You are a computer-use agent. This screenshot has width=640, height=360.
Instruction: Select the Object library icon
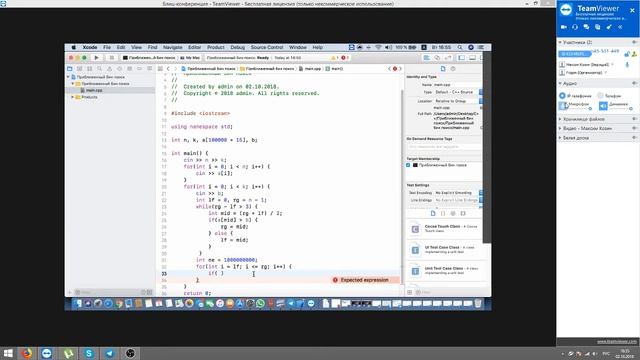click(x=453, y=213)
